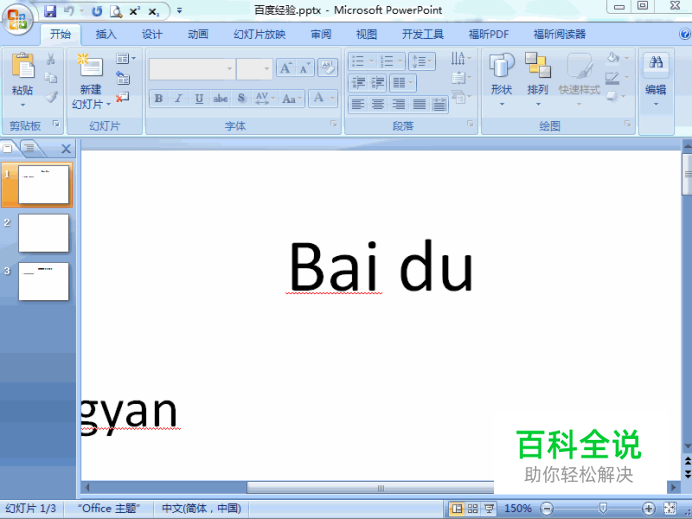Apply superscript from quick access toolbar
This screenshot has height=519, width=692.
pos(135,11)
